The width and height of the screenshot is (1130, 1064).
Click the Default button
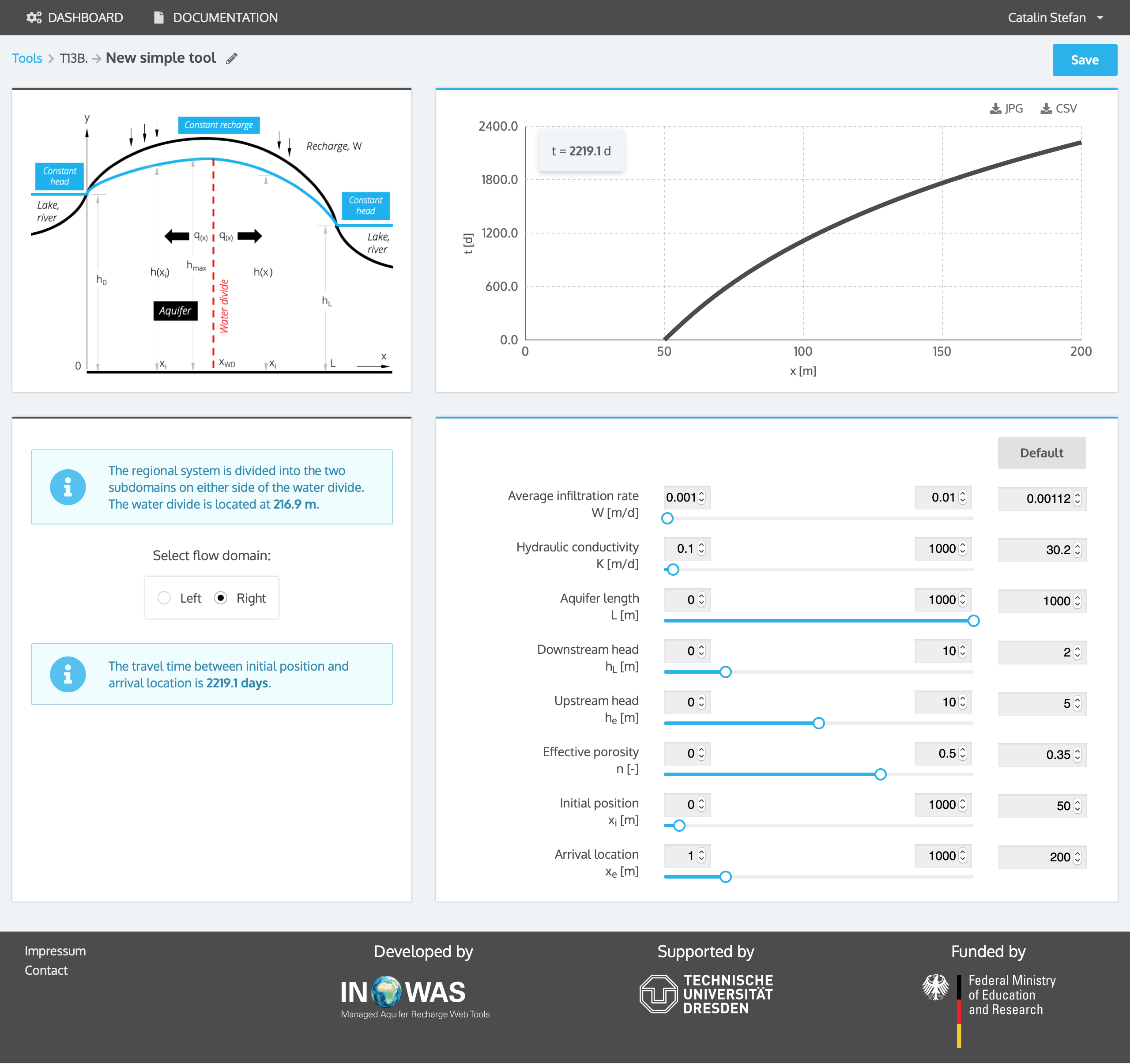(1041, 453)
